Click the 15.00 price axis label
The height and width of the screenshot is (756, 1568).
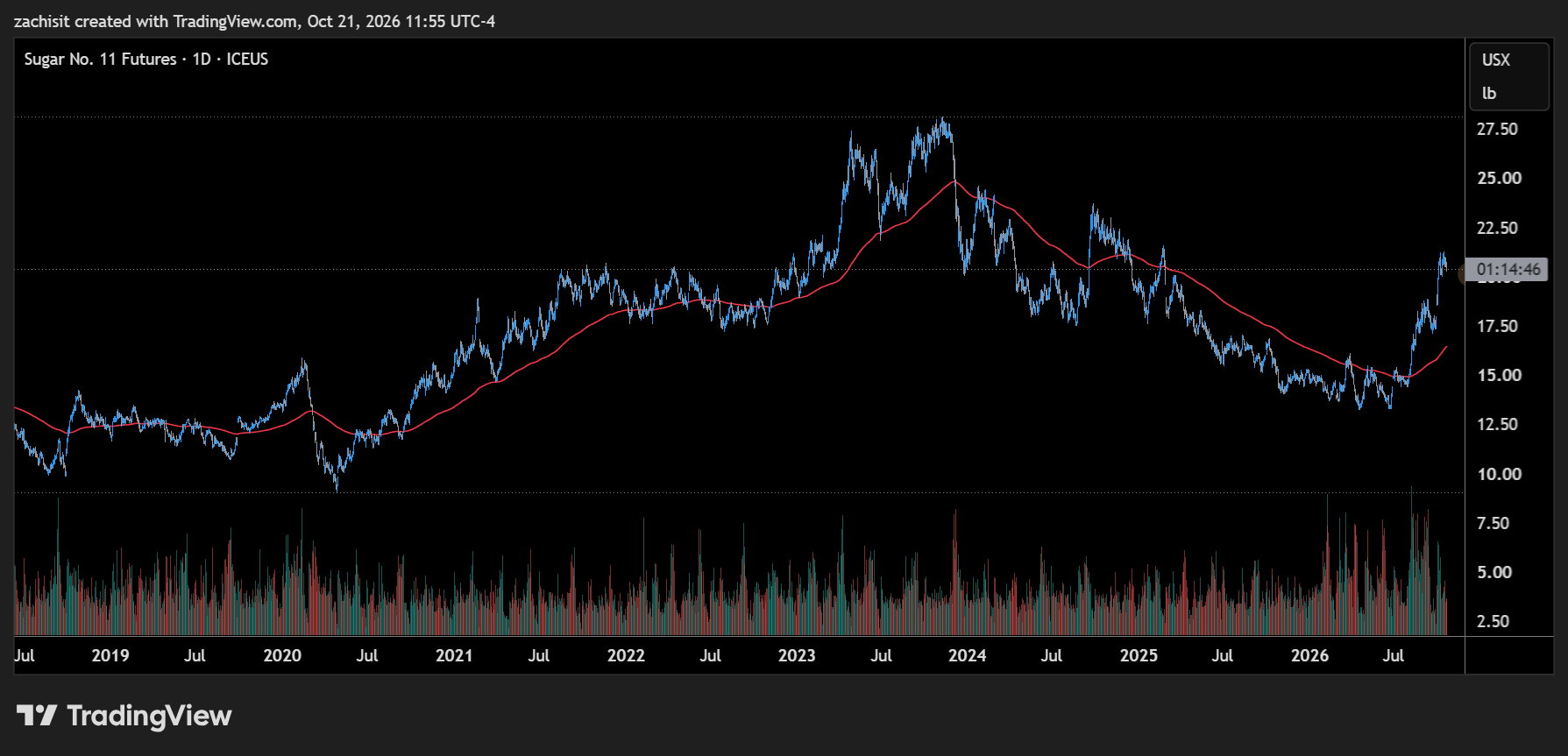click(1499, 375)
